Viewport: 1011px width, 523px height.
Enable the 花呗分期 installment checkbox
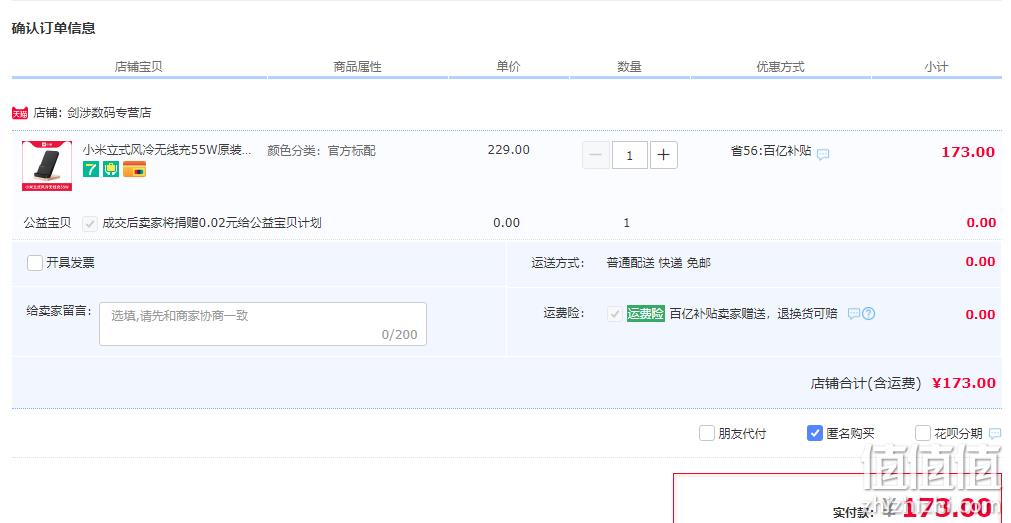pos(923,433)
